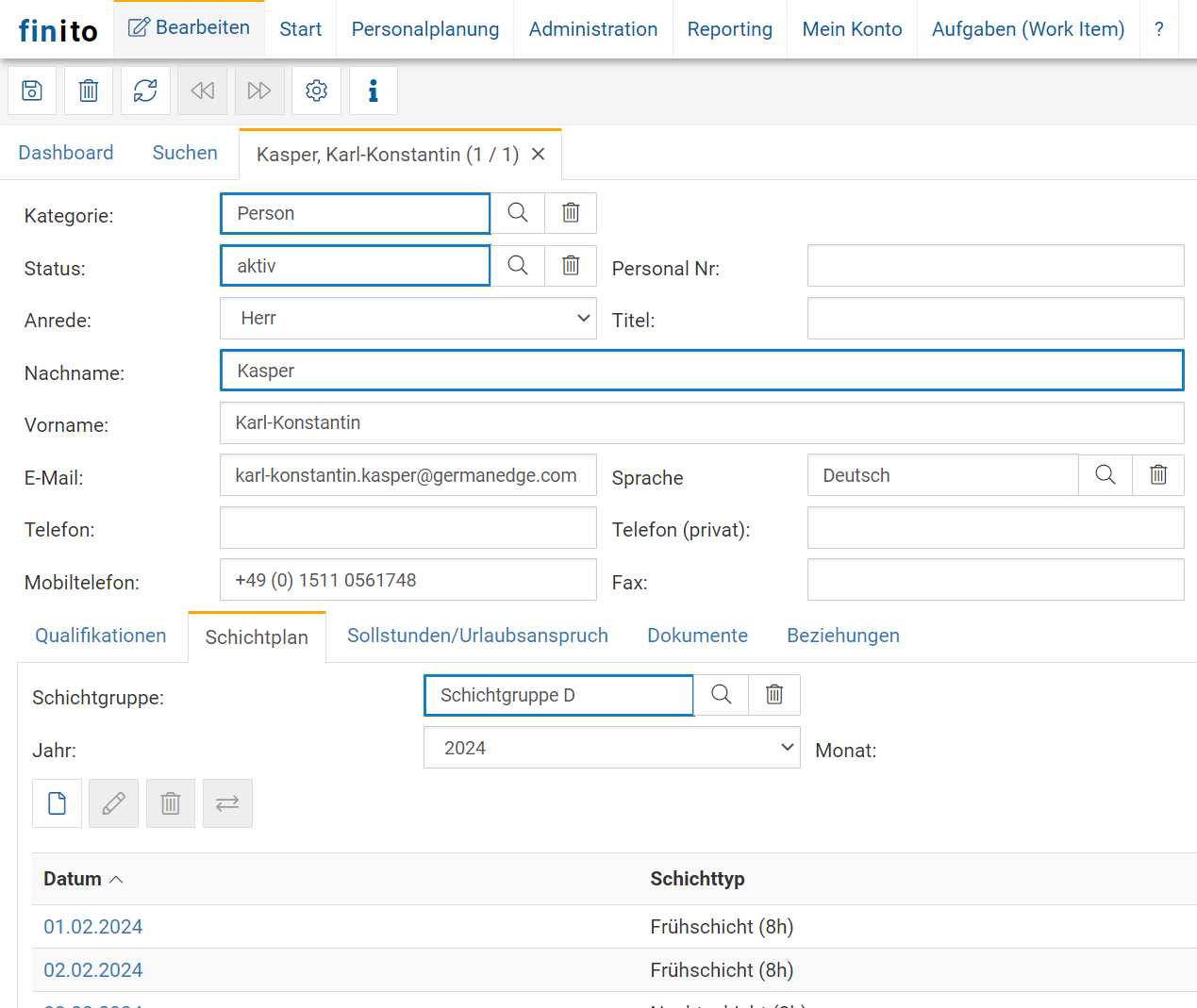Switch to Qualifikationen tab
This screenshot has height=1008, width=1197.
point(101,636)
